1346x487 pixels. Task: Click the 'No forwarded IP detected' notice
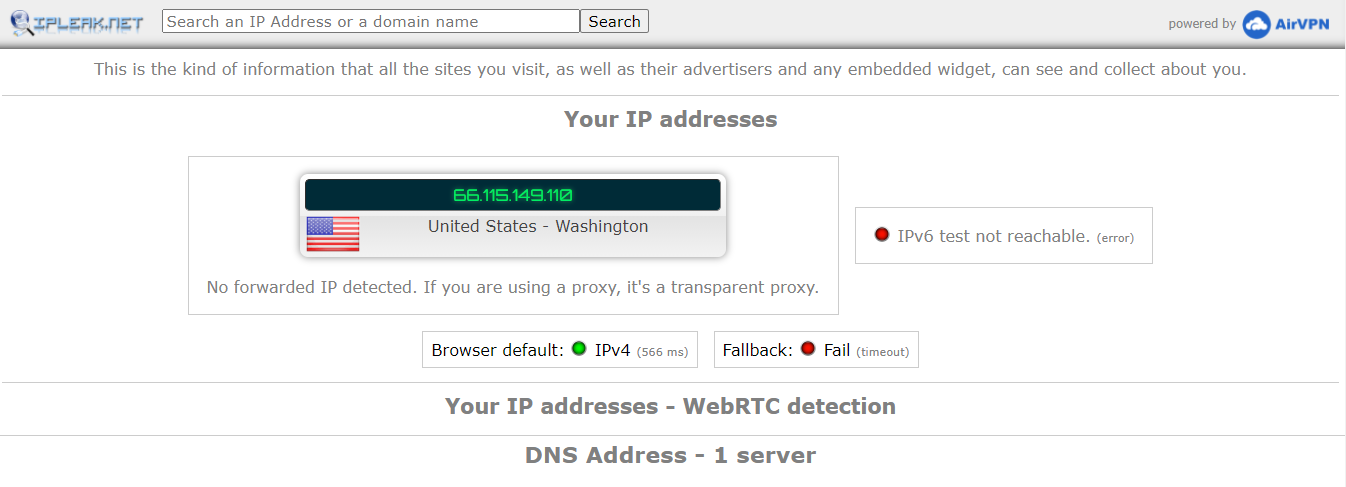pos(512,287)
